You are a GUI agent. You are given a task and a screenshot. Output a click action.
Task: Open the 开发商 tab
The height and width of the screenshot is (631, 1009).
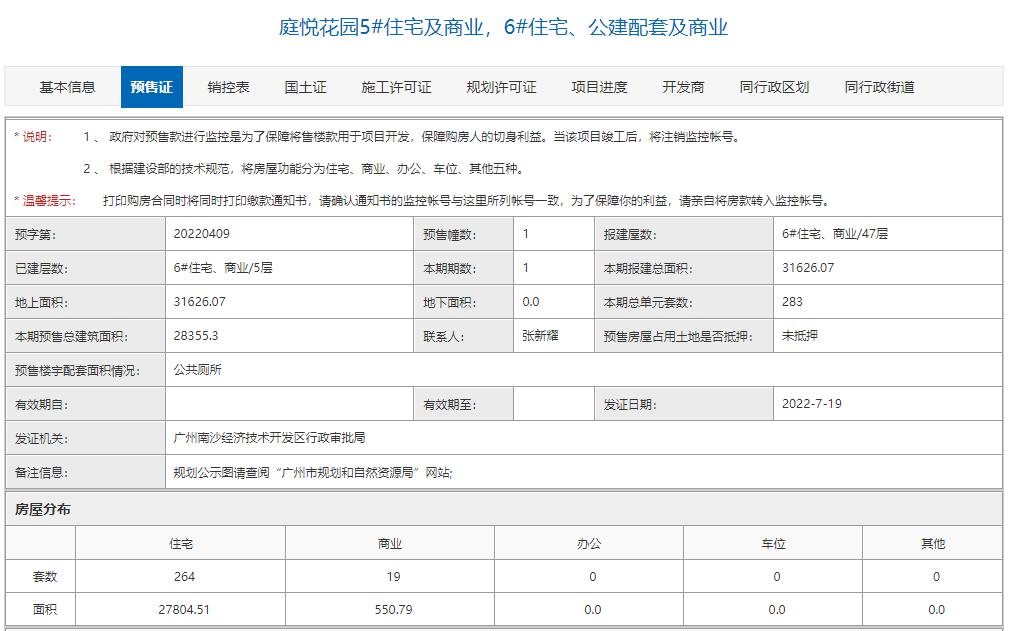(684, 87)
